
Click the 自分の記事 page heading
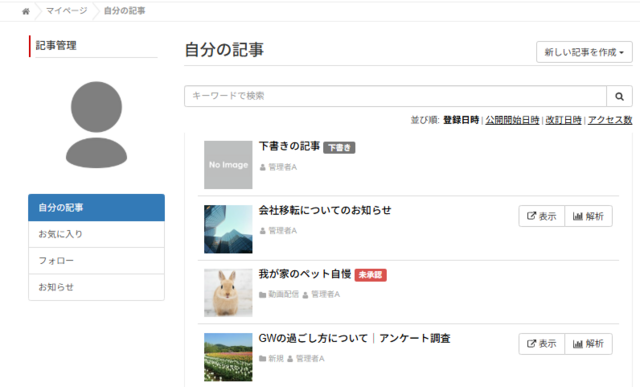pyautogui.click(x=224, y=50)
